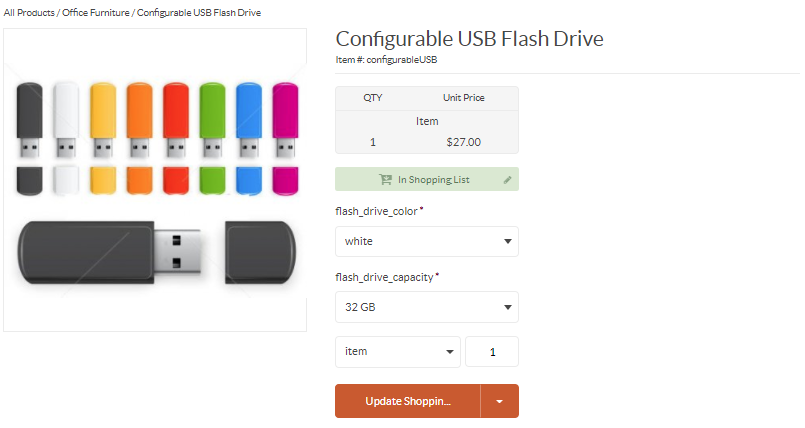Select the upright green flash drive

(212, 120)
